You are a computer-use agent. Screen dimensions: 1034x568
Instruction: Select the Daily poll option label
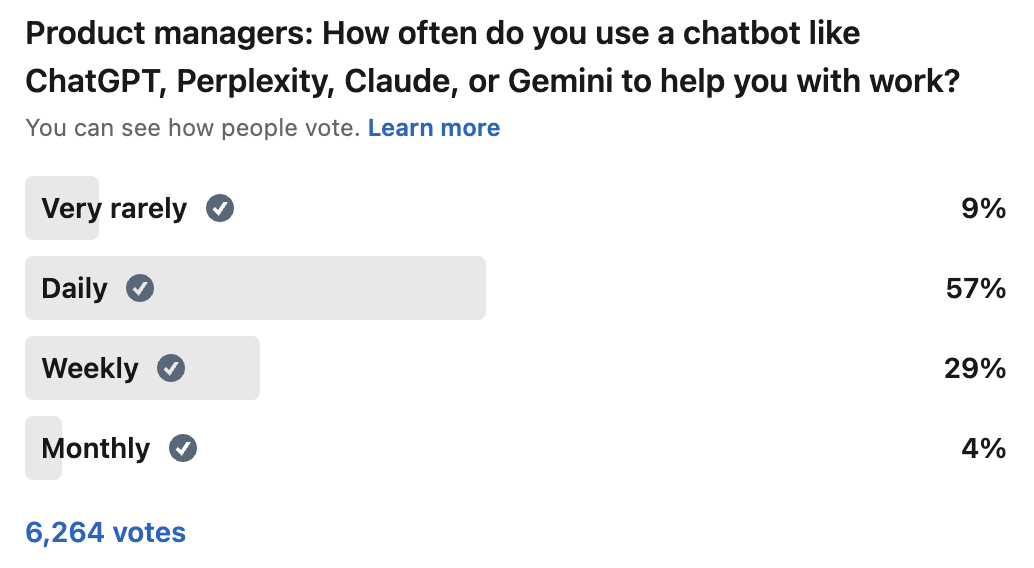(x=74, y=288)
